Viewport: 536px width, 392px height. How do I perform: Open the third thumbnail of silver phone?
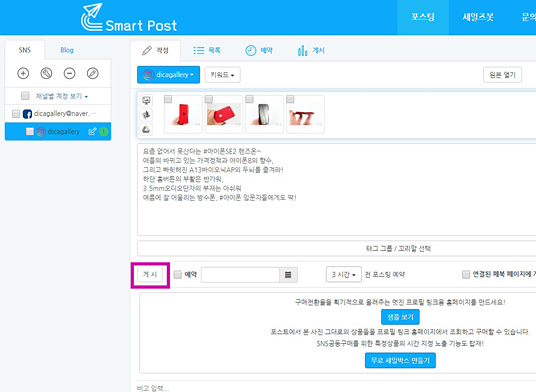[265, 115]
